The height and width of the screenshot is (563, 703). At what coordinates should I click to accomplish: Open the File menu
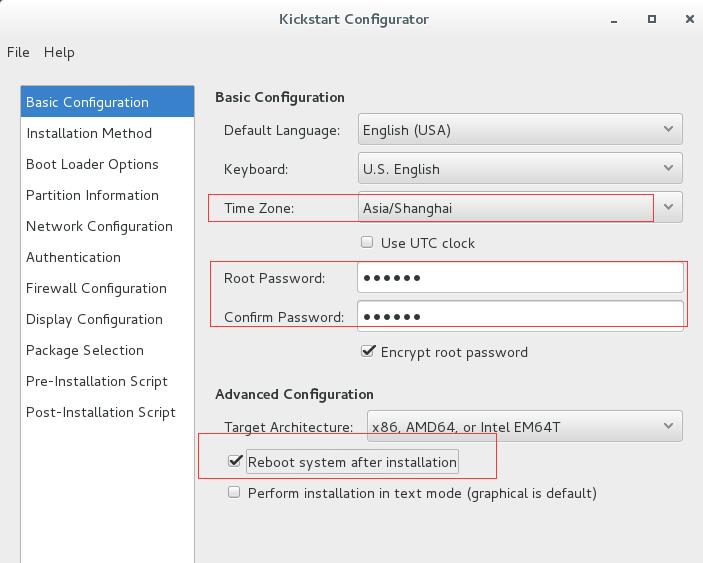(x=18, y=52)
